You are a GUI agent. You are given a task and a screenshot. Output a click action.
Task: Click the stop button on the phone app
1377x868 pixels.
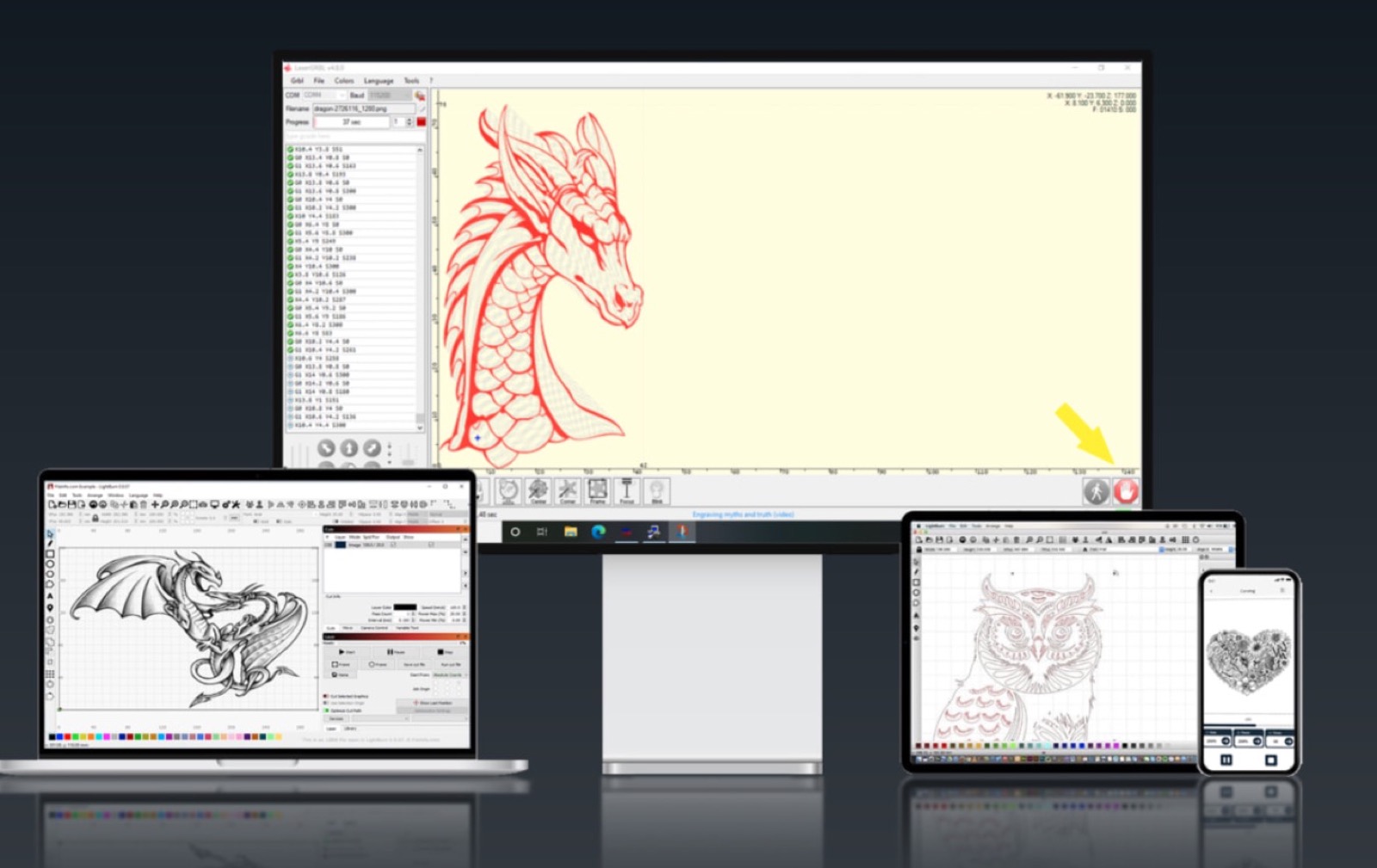pos(1271,760)
